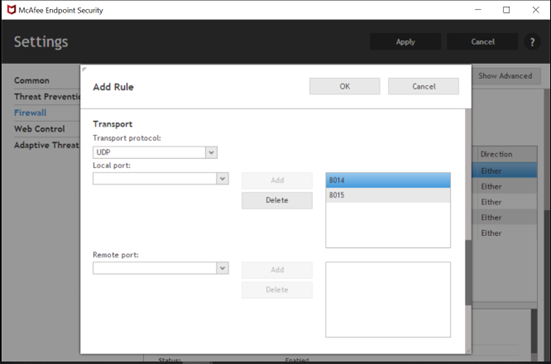The height and width of the screenshot is (364, 551).
Task: Delete the selected local port
Action: pos(277,200)
